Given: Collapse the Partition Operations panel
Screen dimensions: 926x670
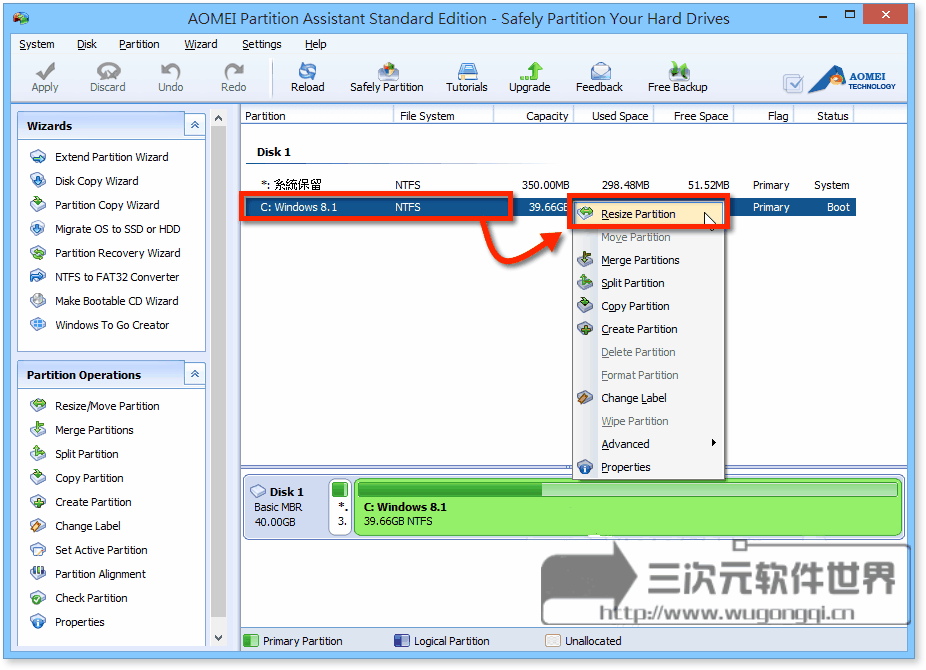Looking at the screenshot, I should 195,374.
